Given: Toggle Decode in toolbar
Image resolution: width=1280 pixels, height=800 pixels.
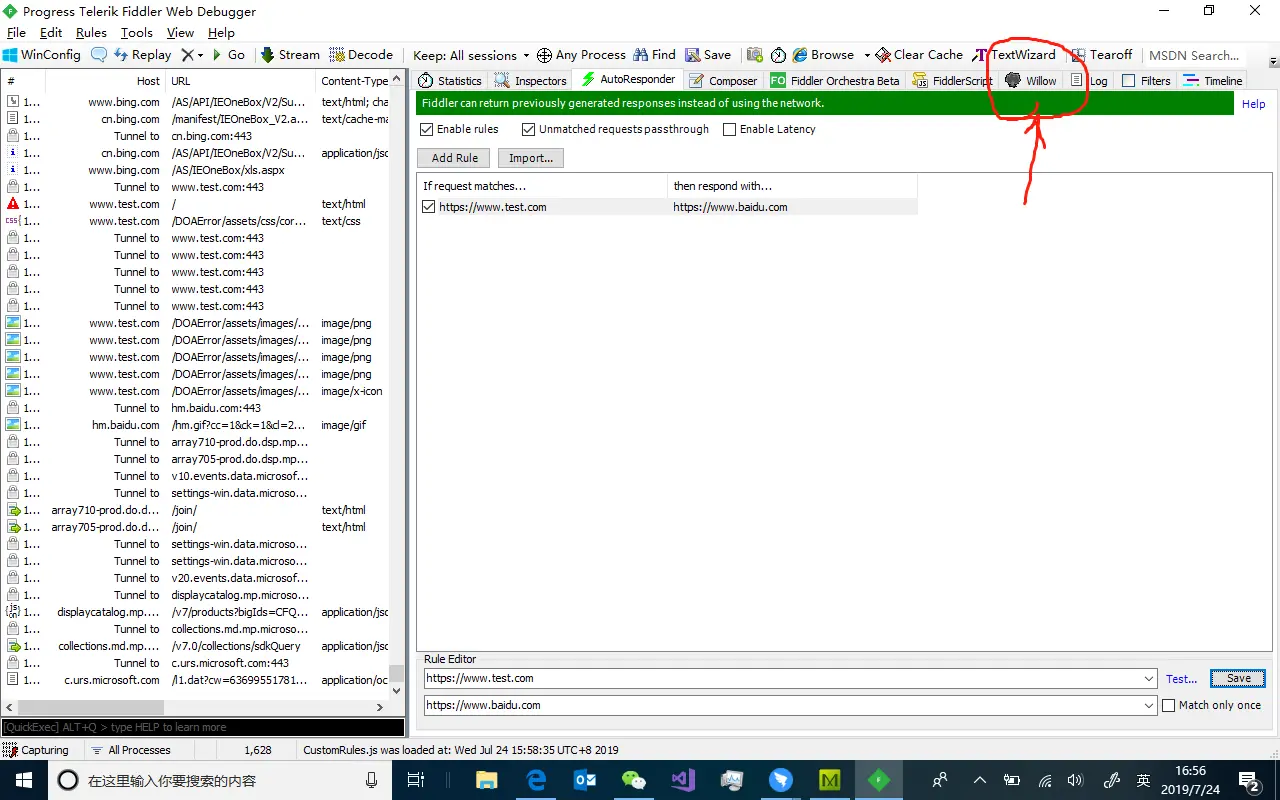Looking at the screenshot, I should point(362,55).
